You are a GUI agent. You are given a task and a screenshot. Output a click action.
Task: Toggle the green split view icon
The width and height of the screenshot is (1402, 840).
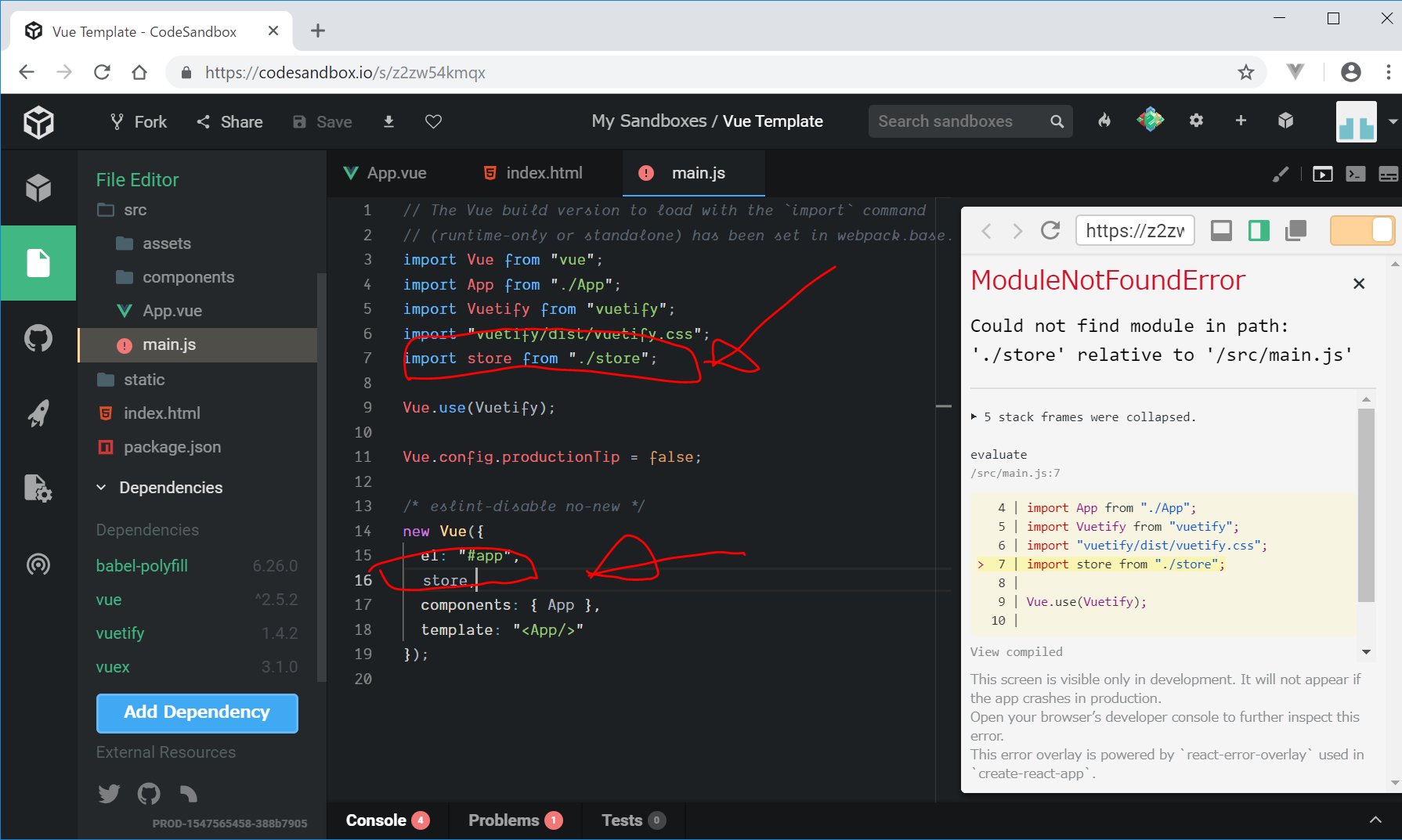pyautogui.click(x=1259, y=231)
